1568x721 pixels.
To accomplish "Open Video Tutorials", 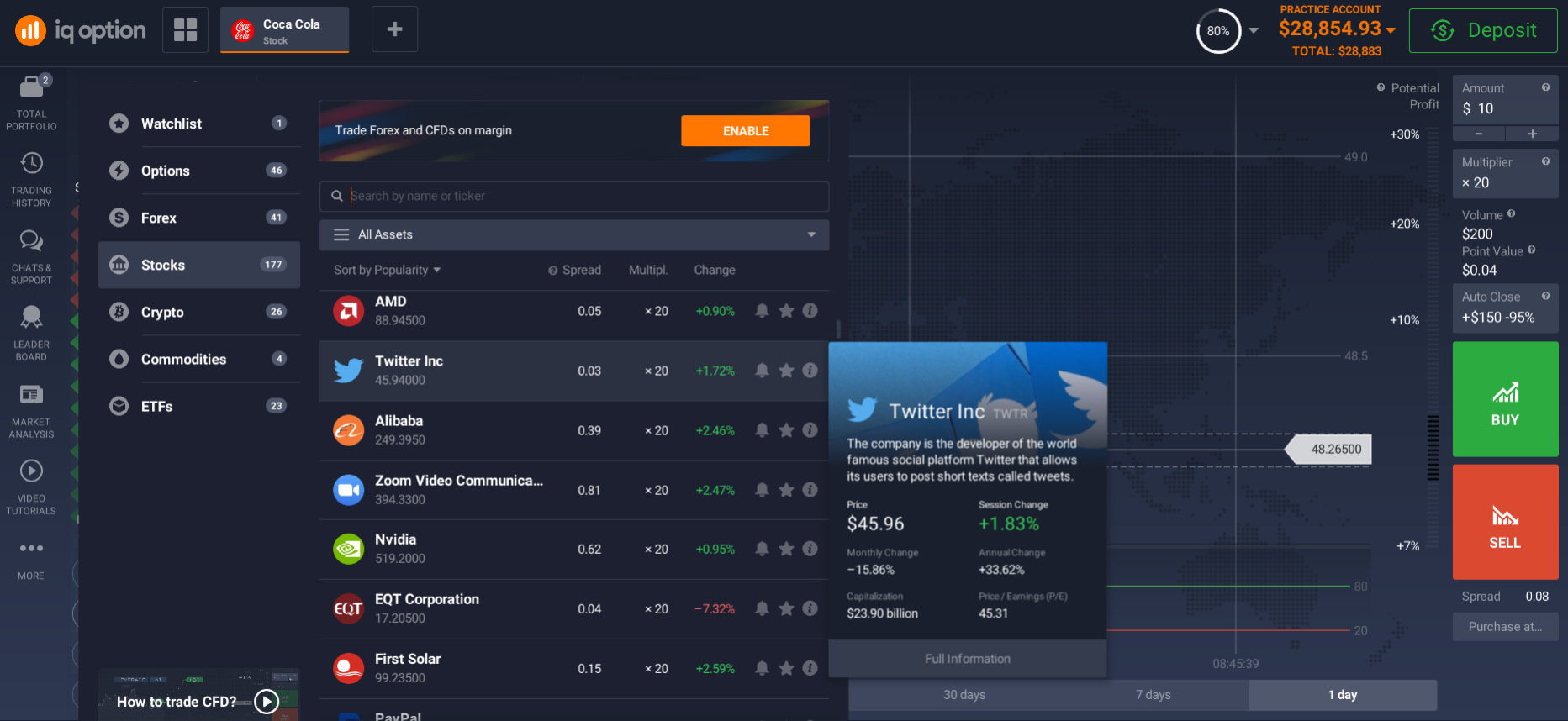I will coord(31,487).
